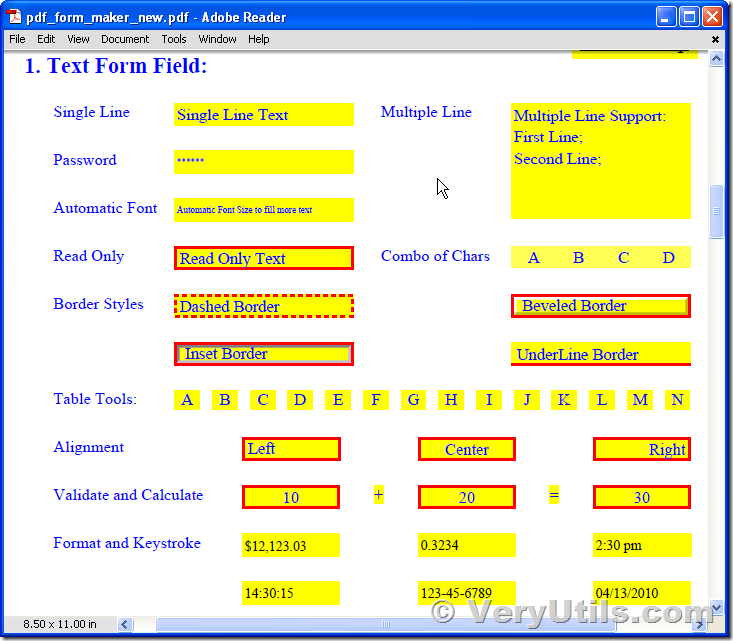Click vertical scrollbar down arrow
This screenshot has height=641, width=733.
tap(716, 607)
